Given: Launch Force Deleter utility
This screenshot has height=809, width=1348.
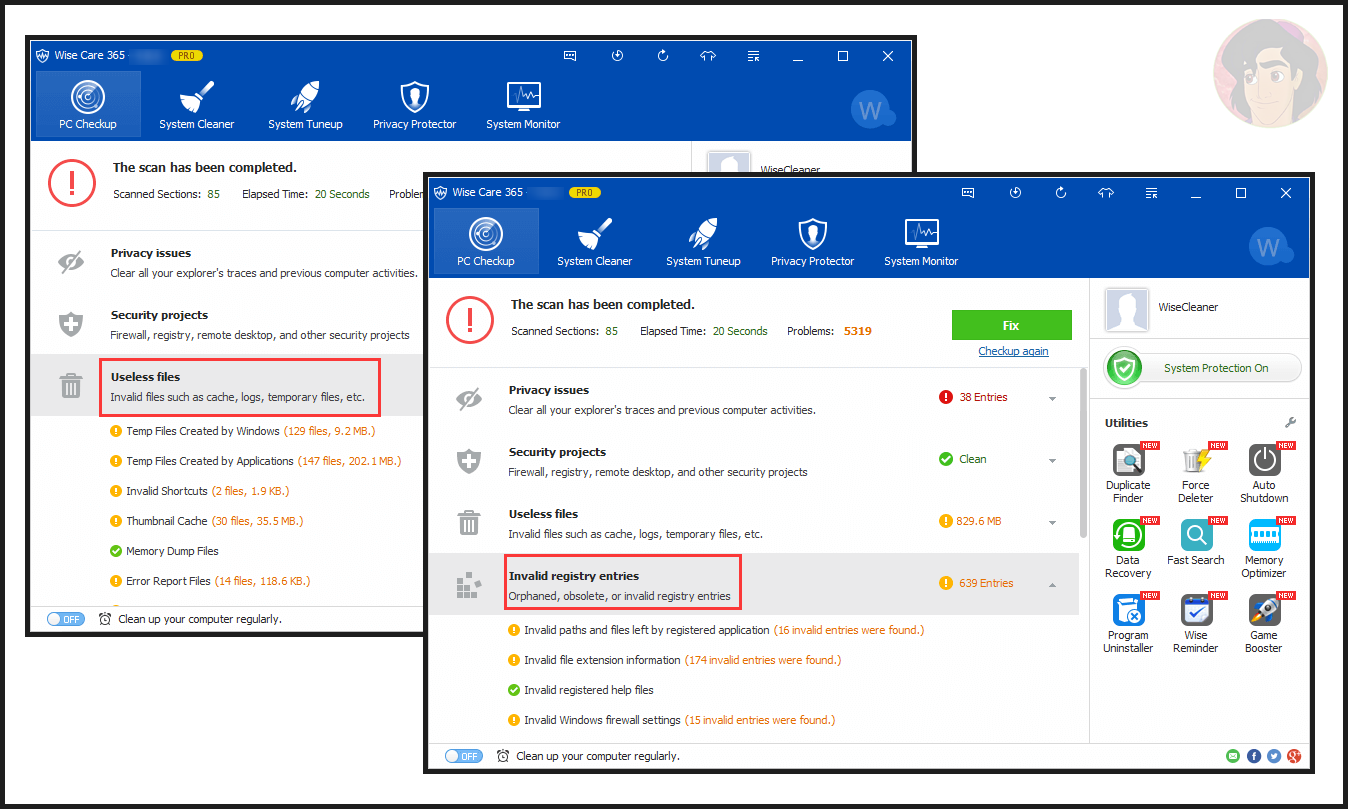Looking at the screenshot, I should pos(1196,473).
